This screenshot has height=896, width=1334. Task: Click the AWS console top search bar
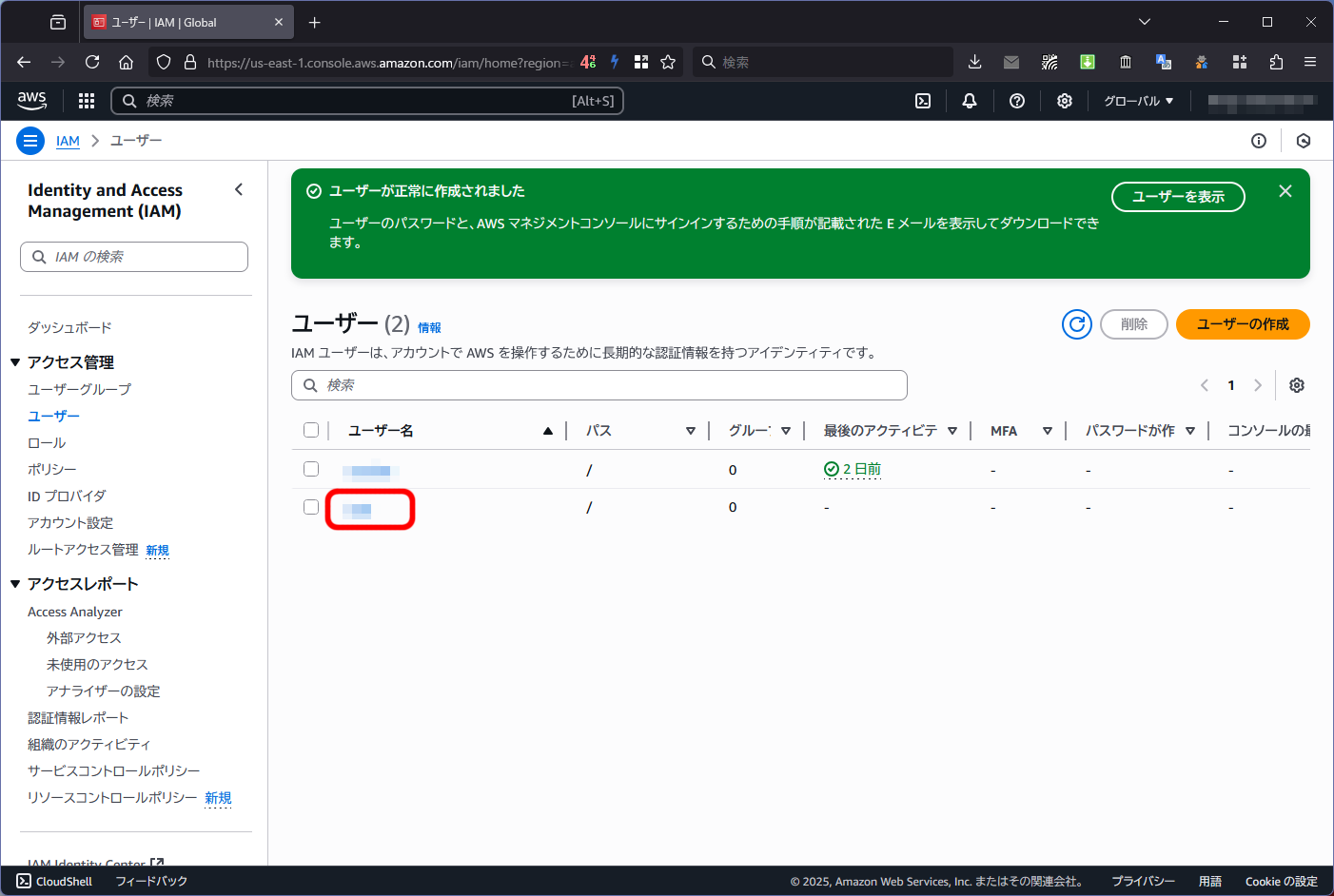point(367,101)
